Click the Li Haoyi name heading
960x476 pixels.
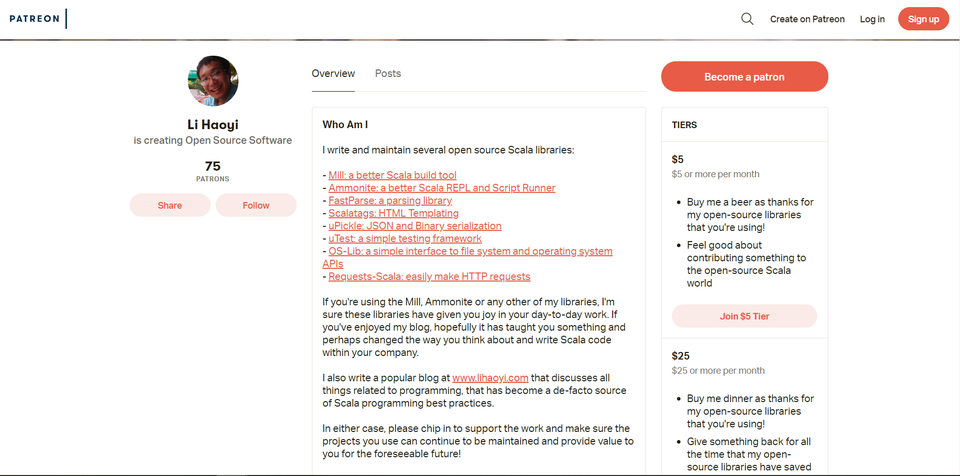pos(212,125)
